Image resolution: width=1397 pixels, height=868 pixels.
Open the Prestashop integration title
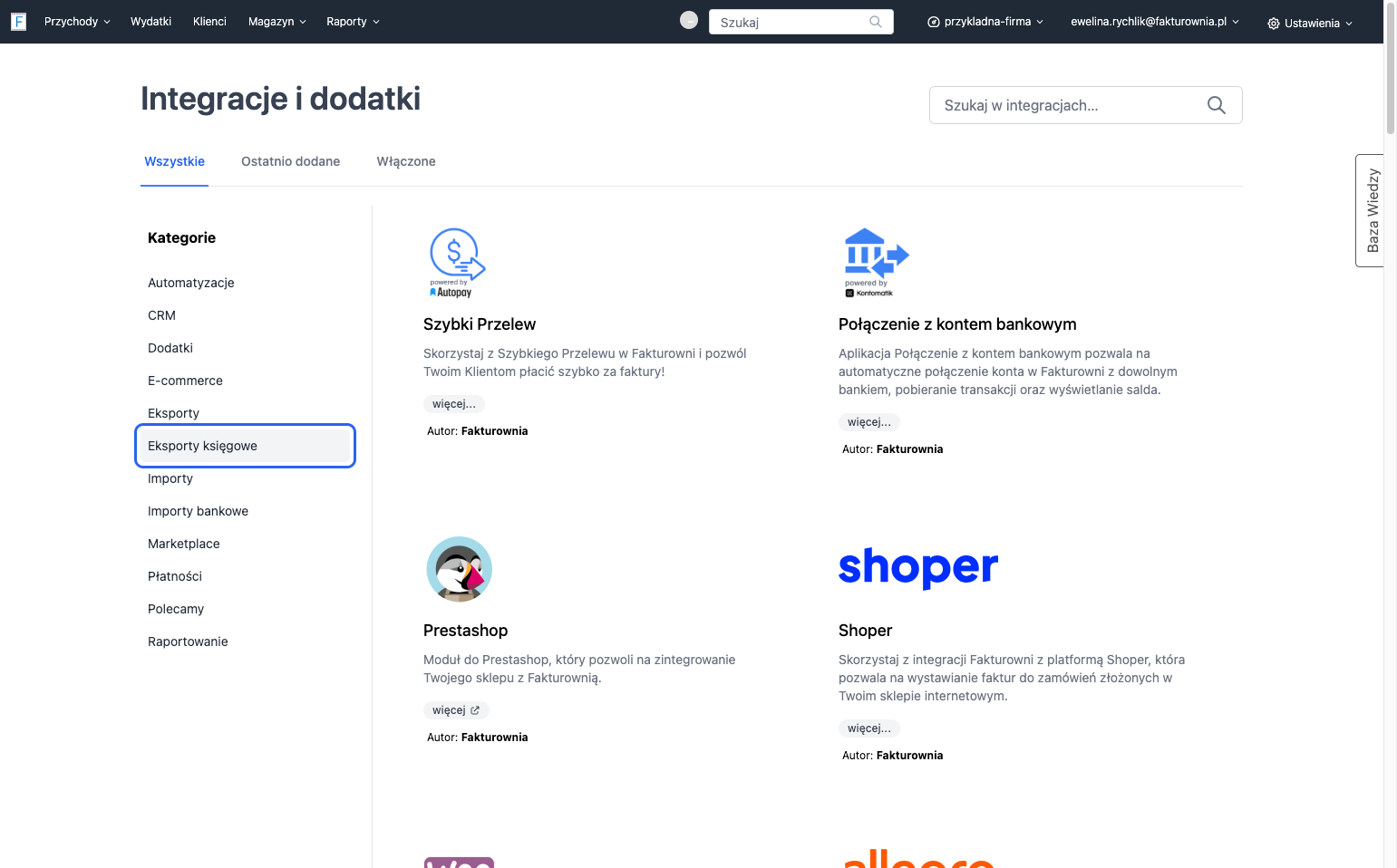click(x=465, y=631)
